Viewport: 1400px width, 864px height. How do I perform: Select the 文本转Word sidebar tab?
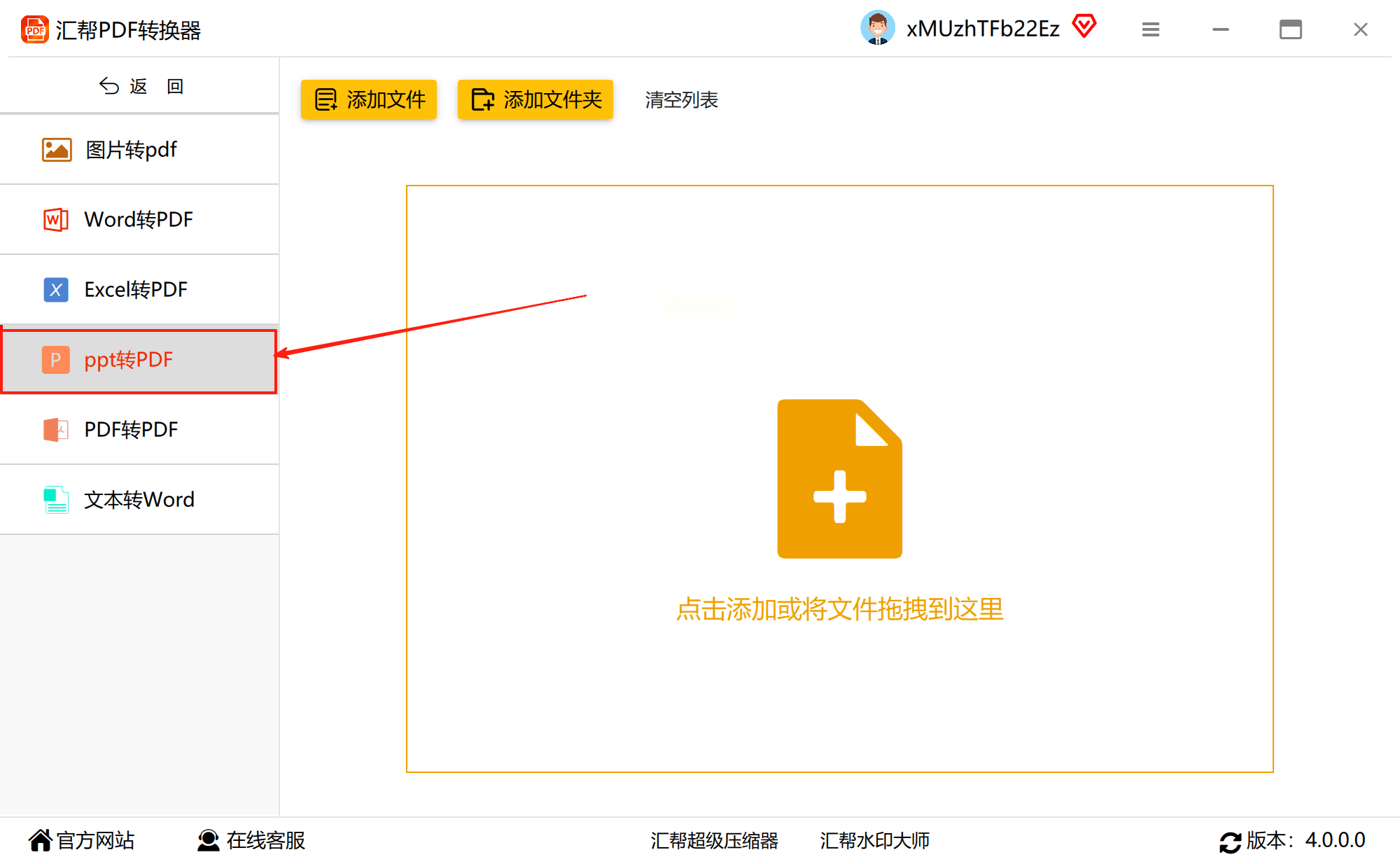coord(140,499)
